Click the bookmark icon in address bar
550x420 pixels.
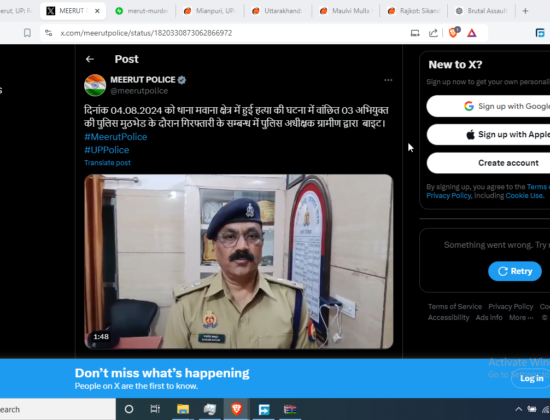27,33
